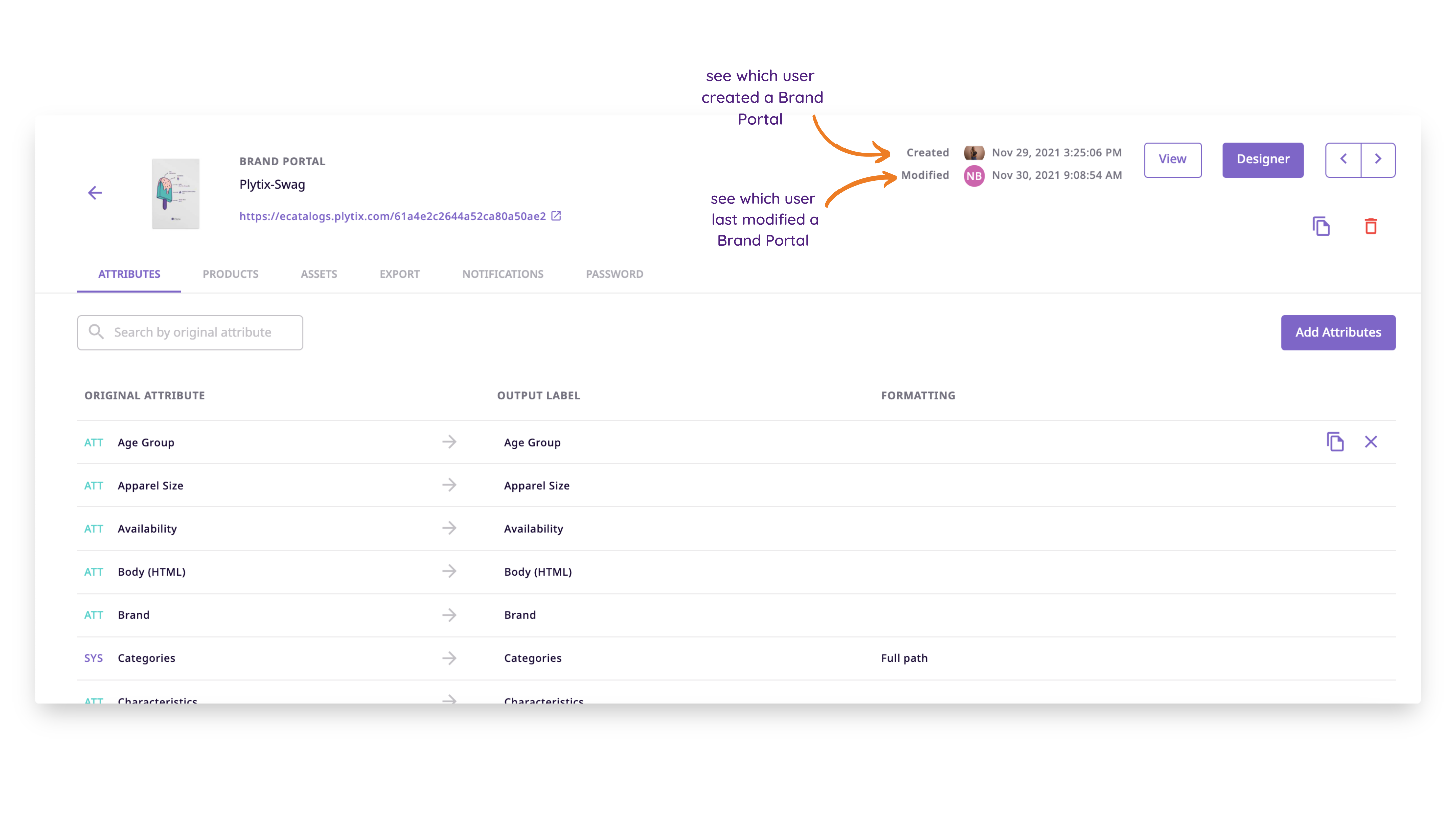Image resolution: width=1456 pixels, height=819 pixels.
Task: Click the SYS tag on the Categories row
Action: [x=93, y=658]
